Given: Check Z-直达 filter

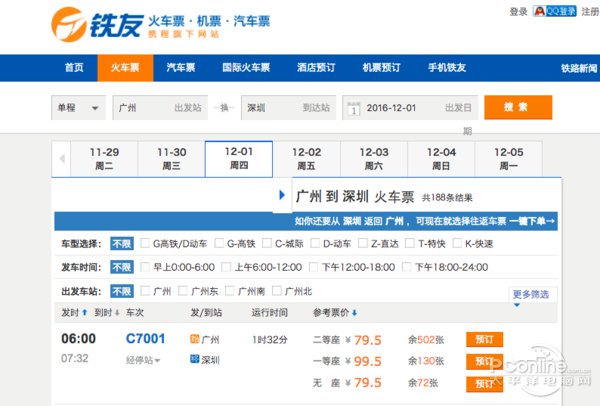Looking at the screenshot, I should [363, 243].
